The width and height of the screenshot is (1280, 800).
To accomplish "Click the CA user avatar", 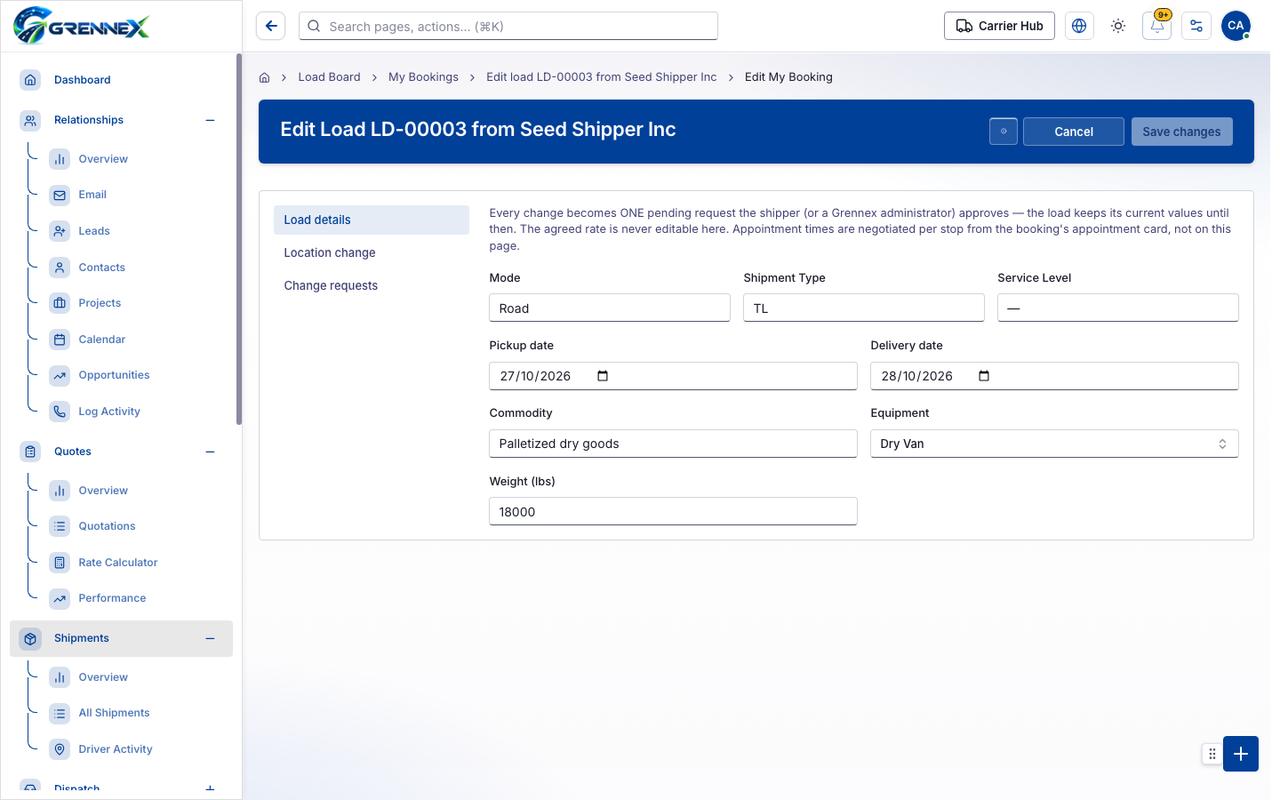I will click(1236, 26).
